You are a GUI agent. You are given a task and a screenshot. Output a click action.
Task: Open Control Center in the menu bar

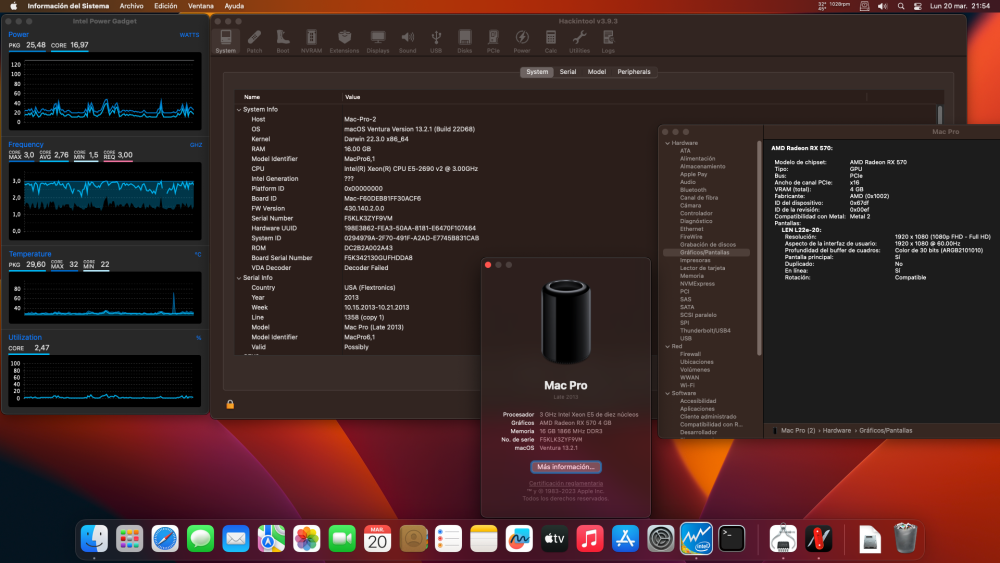[918, 6]
